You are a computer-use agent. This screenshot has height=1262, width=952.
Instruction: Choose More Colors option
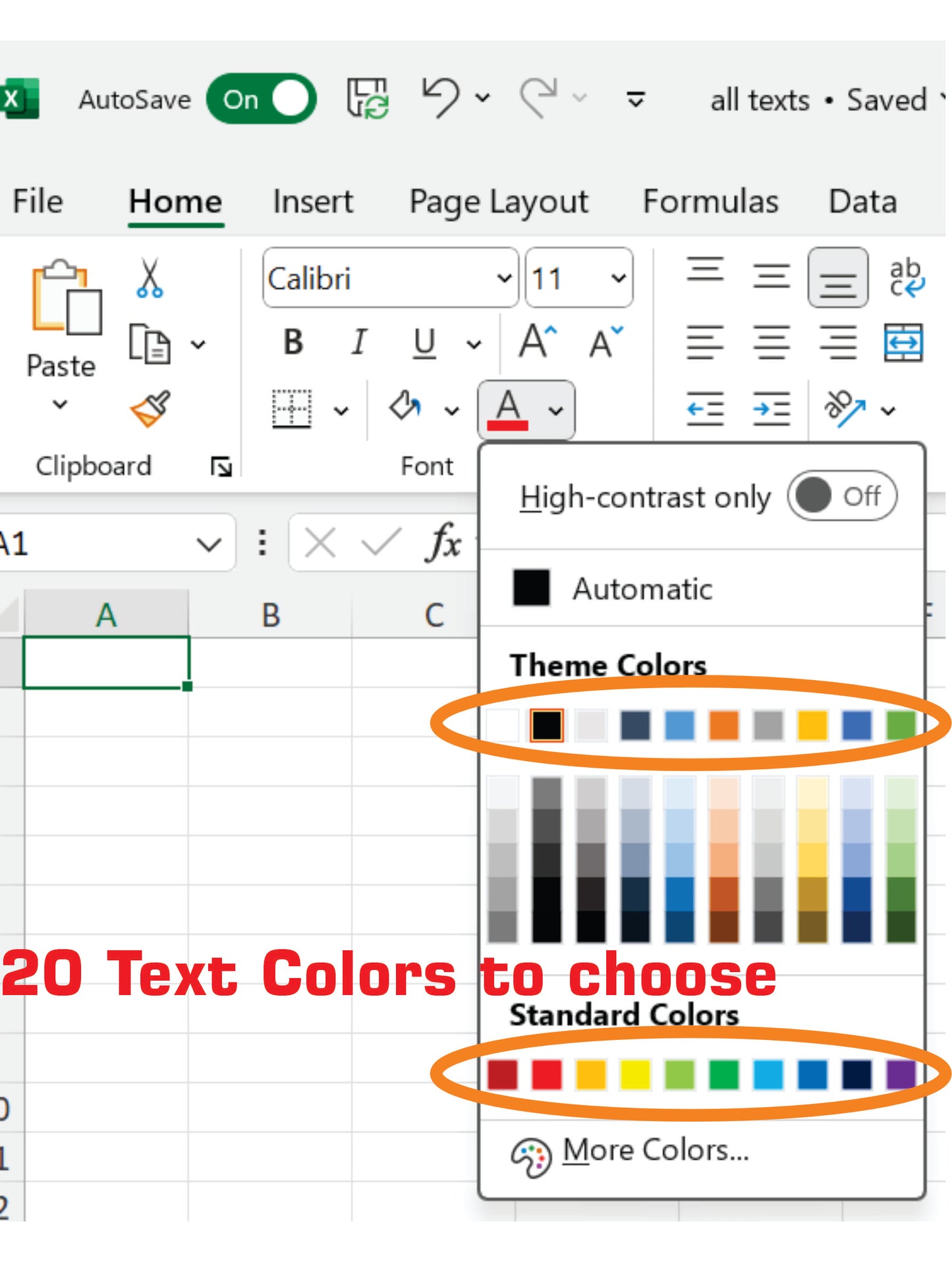click(656, 1150)
